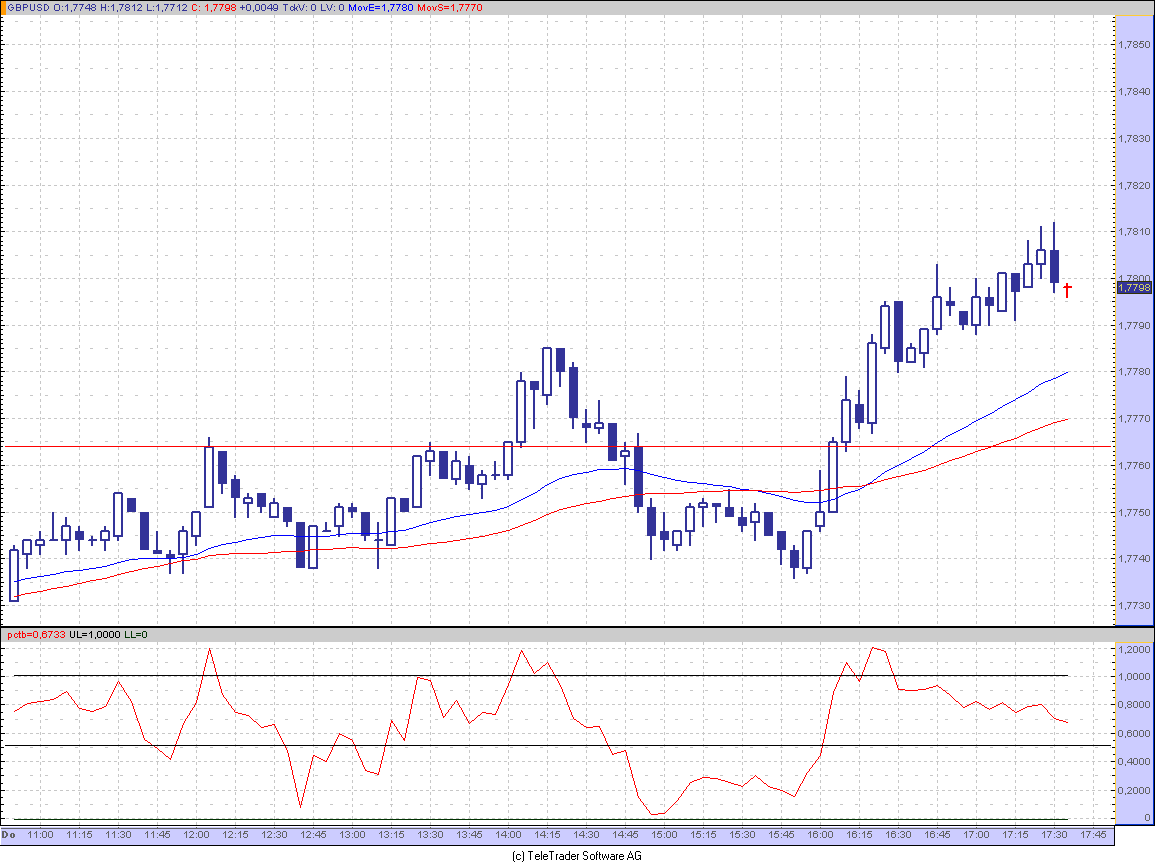This screenshot has width=1155, height=862.
Task: Click the highlighted 1,7798 current price tag
Action: [x=1134, y=288]
